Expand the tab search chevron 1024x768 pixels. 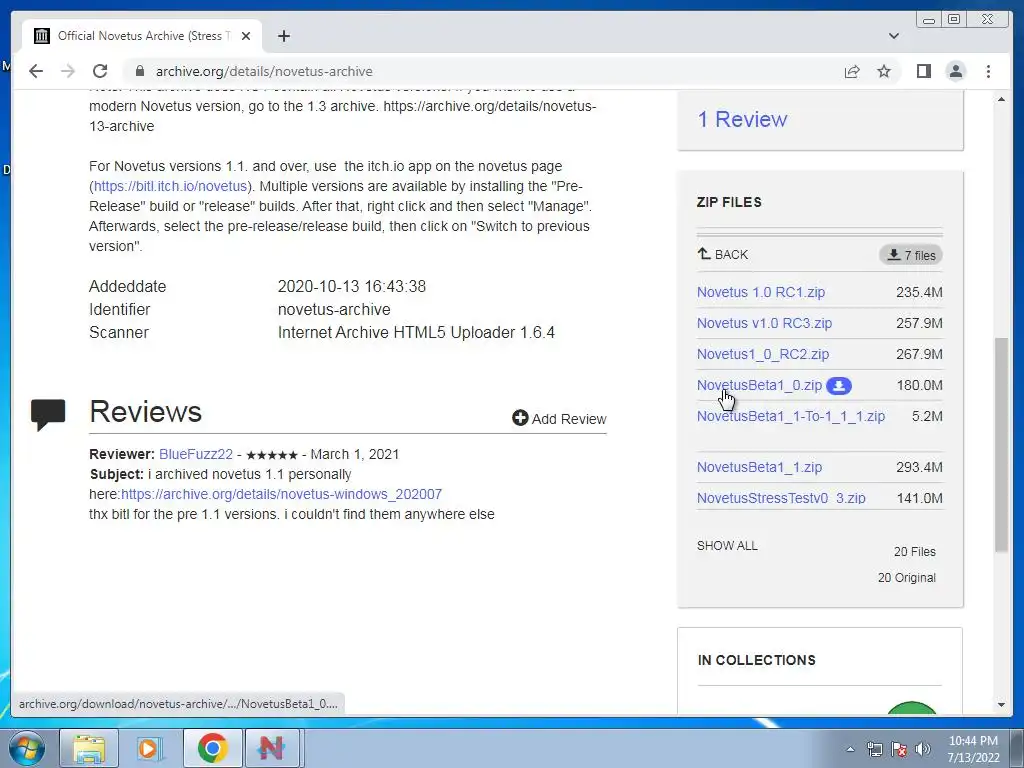(893, 36)
